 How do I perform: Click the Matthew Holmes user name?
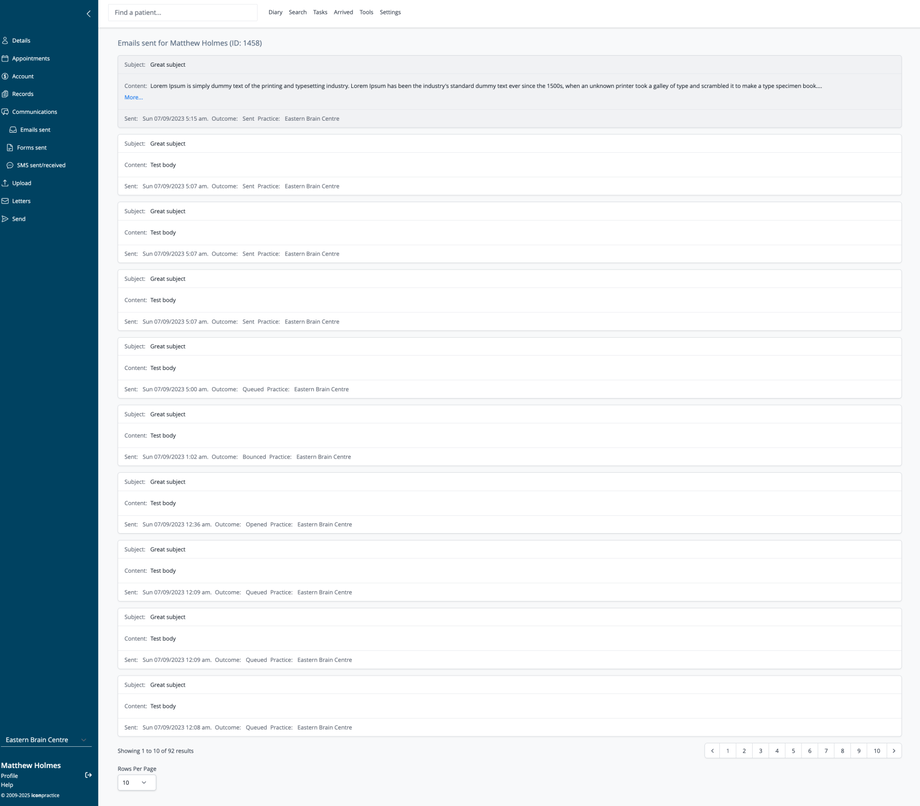31,766
